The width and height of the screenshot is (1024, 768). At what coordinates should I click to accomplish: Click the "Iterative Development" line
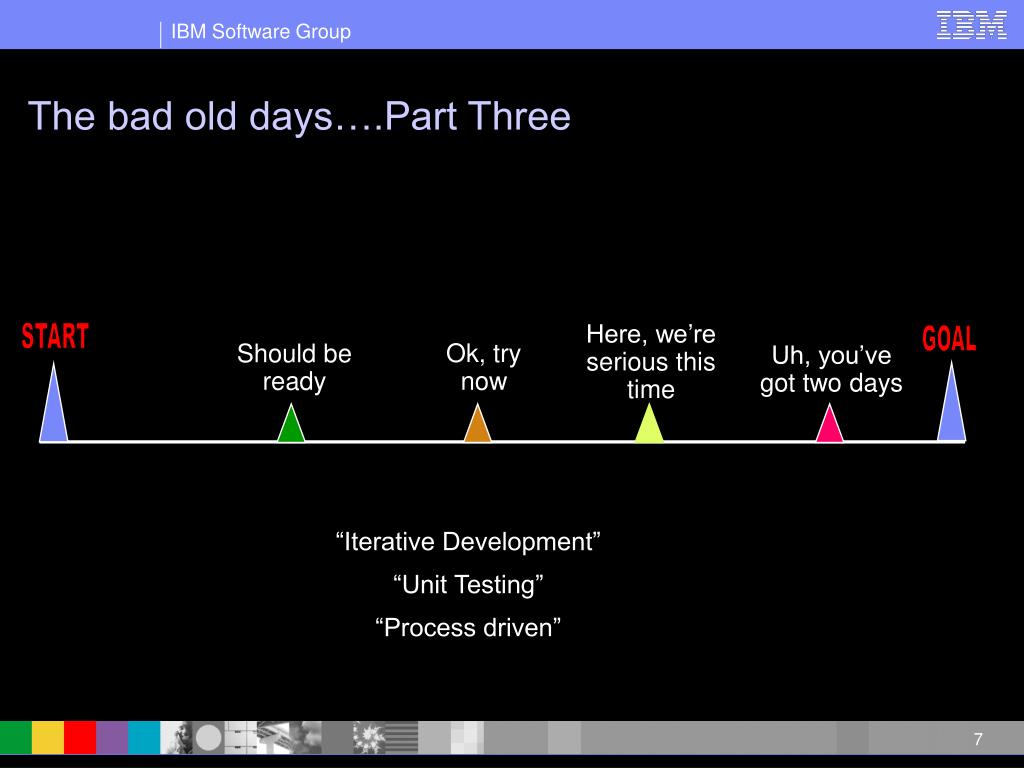coord(468,542)
